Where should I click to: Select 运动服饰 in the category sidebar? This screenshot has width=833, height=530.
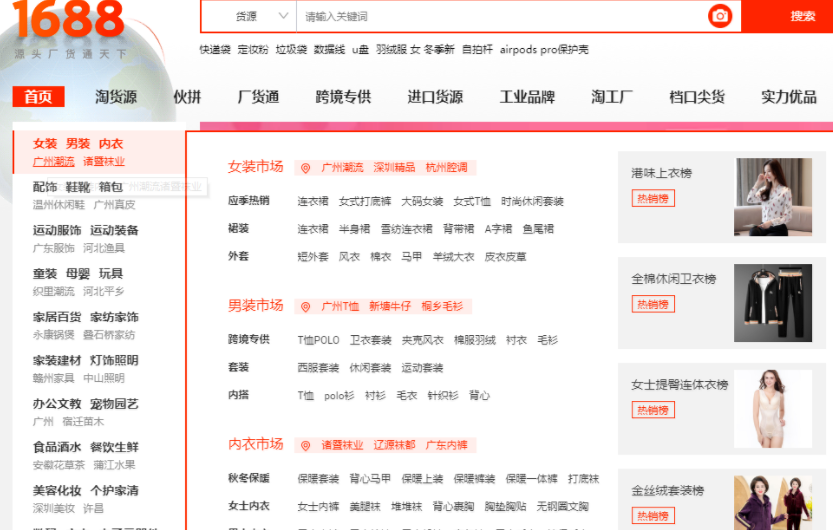[x=57, y=230]
